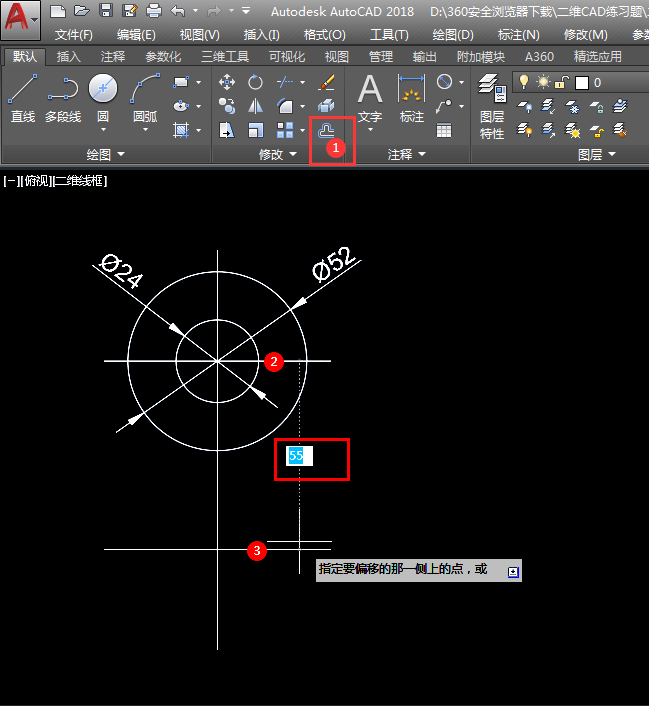Click the Erase tool icon

point(326,82)
